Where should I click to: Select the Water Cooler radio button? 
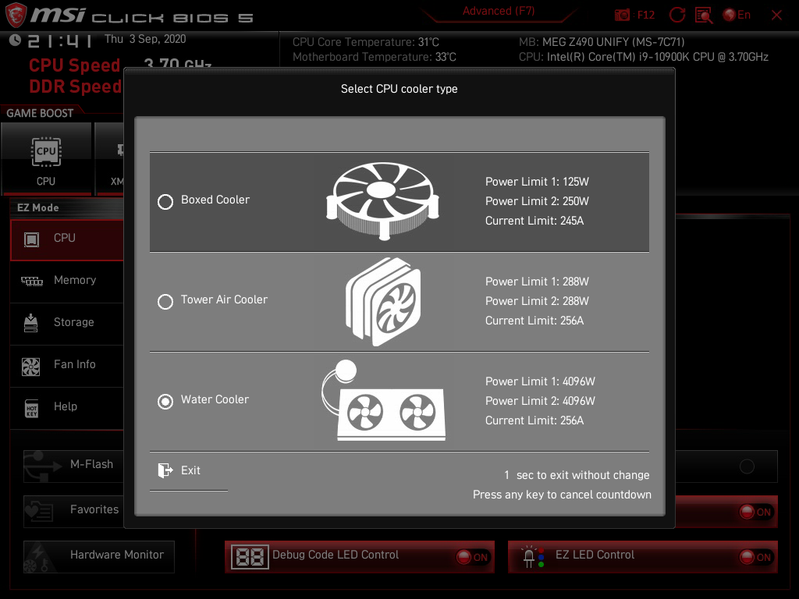click(165, 401)
